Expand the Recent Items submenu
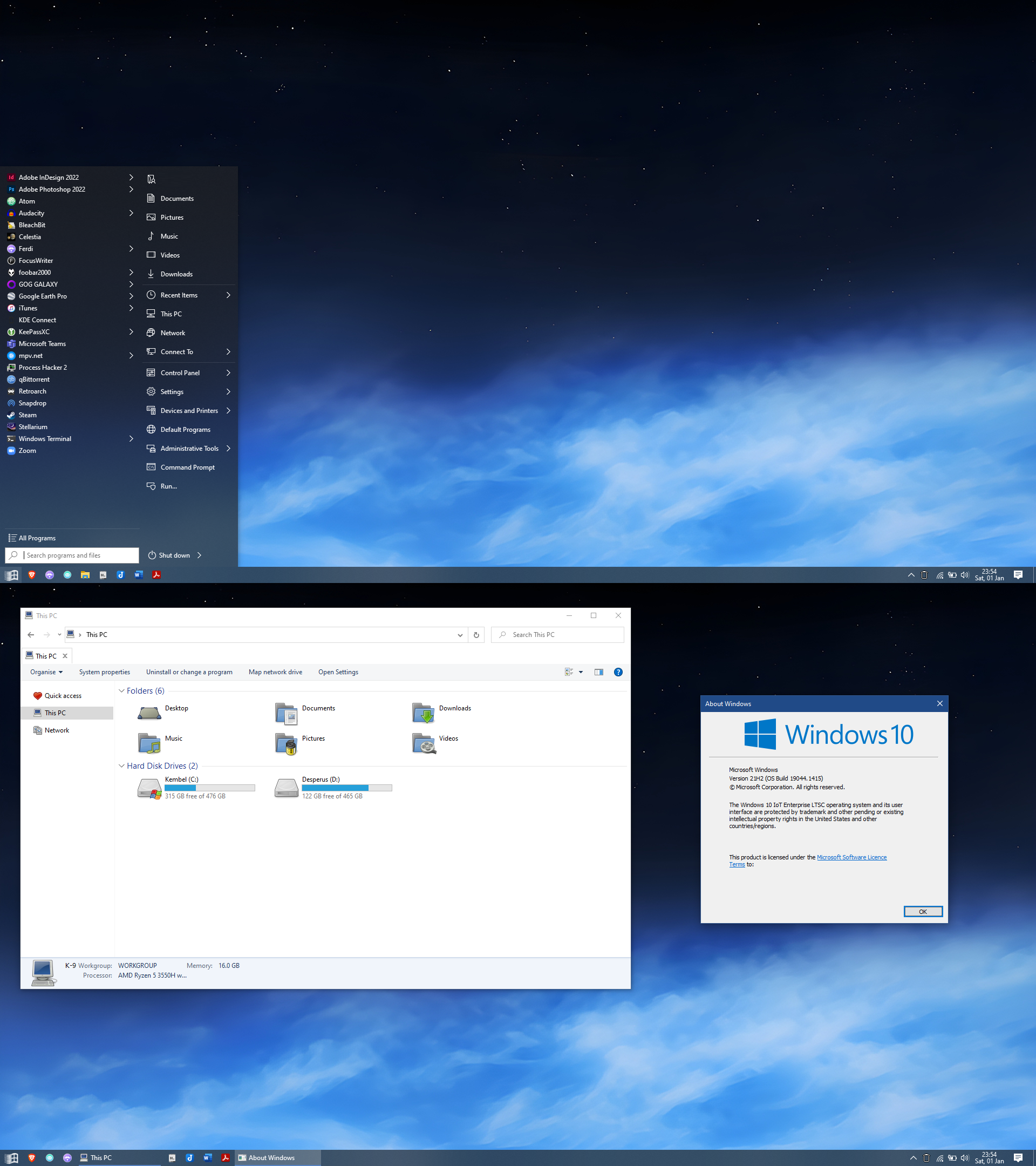This screenshot has height=1166, width=1036. coord(228,295)
